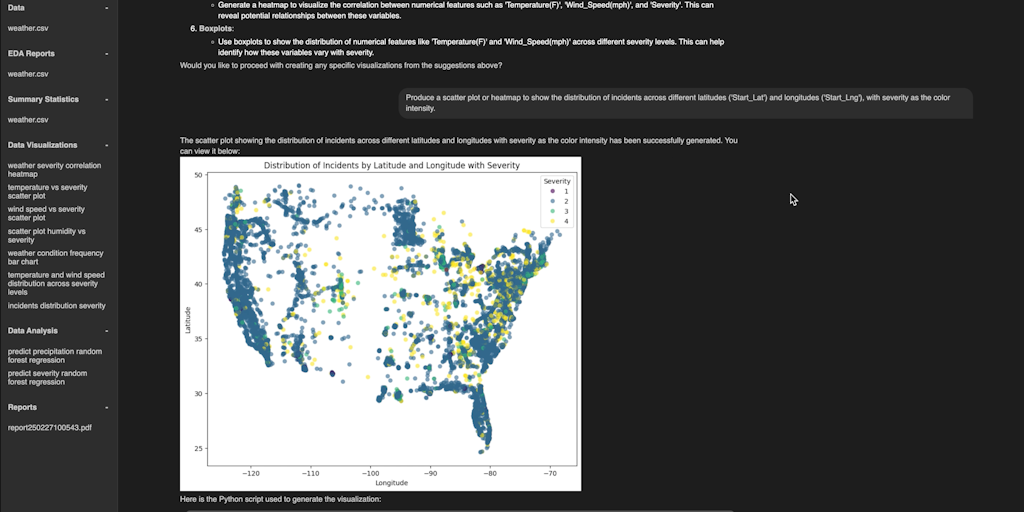Open incidents distribution severity visualization
1024x512 pixels.
57,306
